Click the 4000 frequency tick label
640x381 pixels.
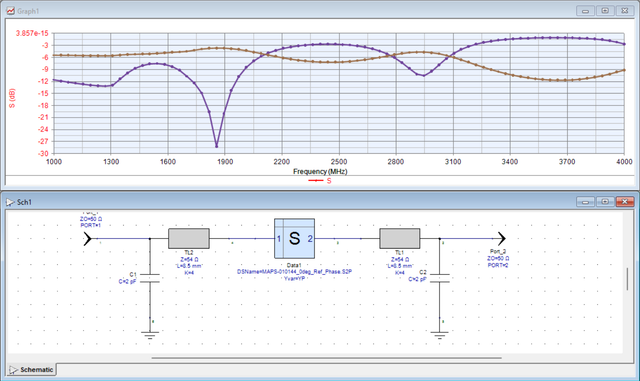click(624, 162)
